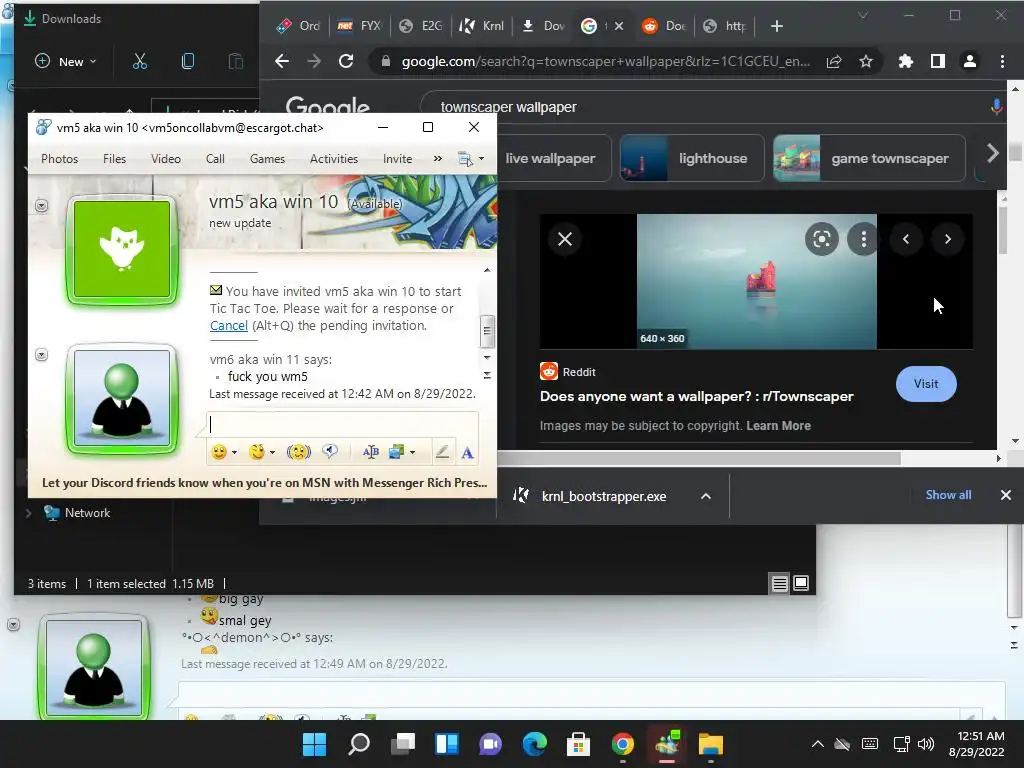The image size is (1024, 768).
Task: Switch to the Krnl Chrome tab
Action: [x=481, y=26]
